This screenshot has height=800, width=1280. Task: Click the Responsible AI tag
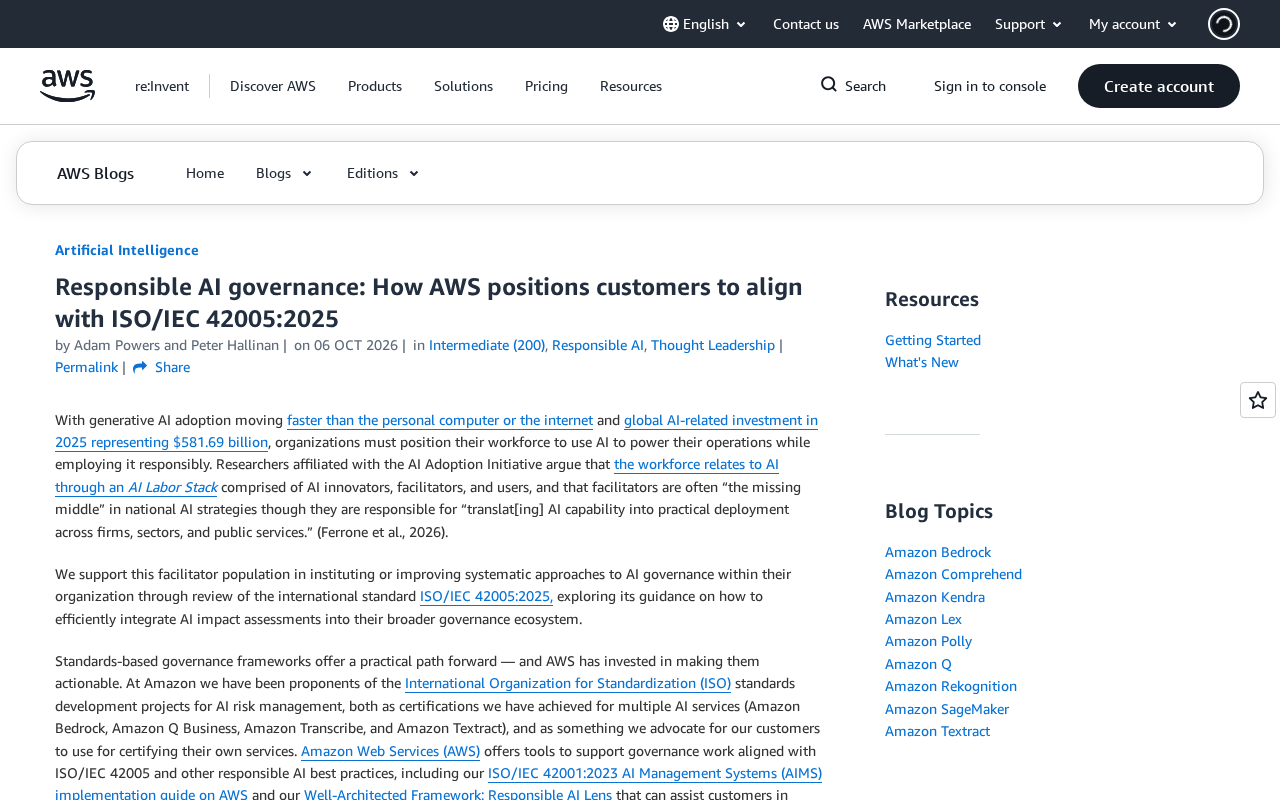(x=598, y=345)
